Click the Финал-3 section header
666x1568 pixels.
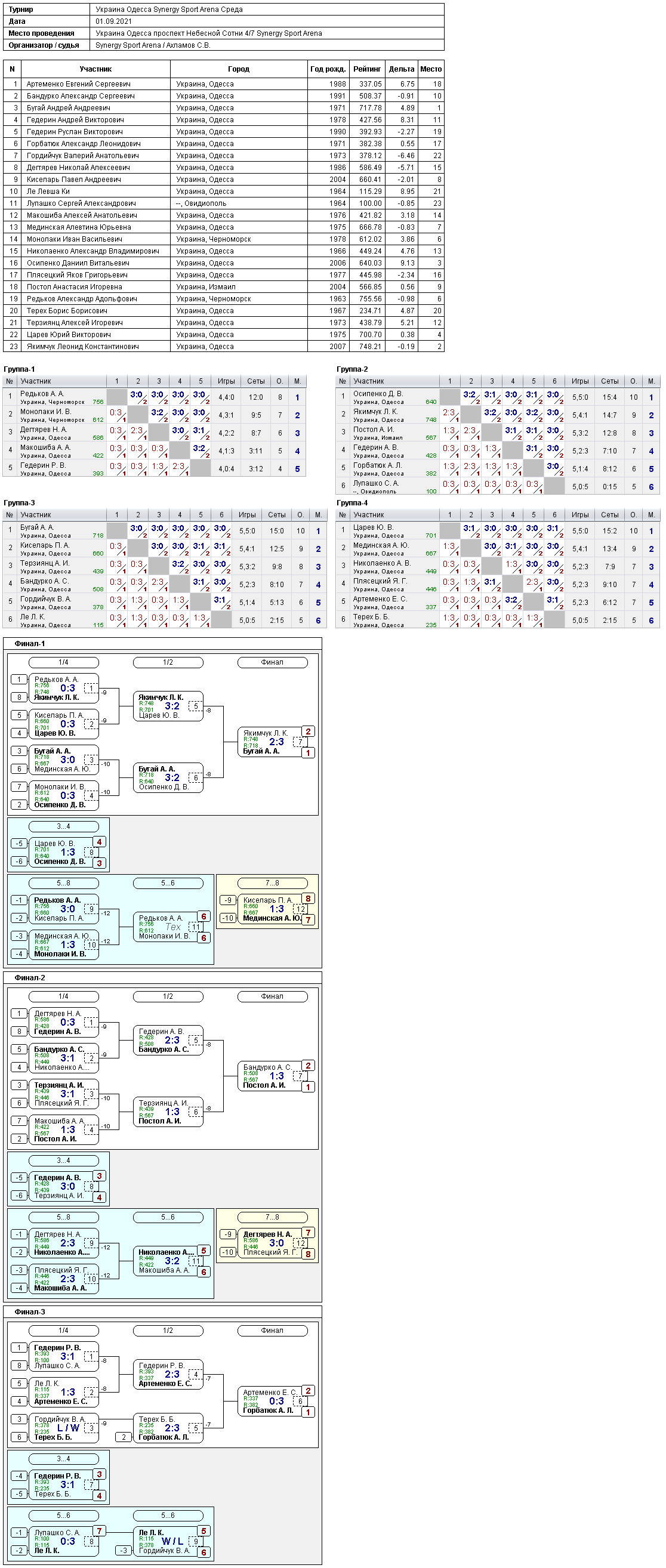pyautogui.click(x=30, y=1312)
